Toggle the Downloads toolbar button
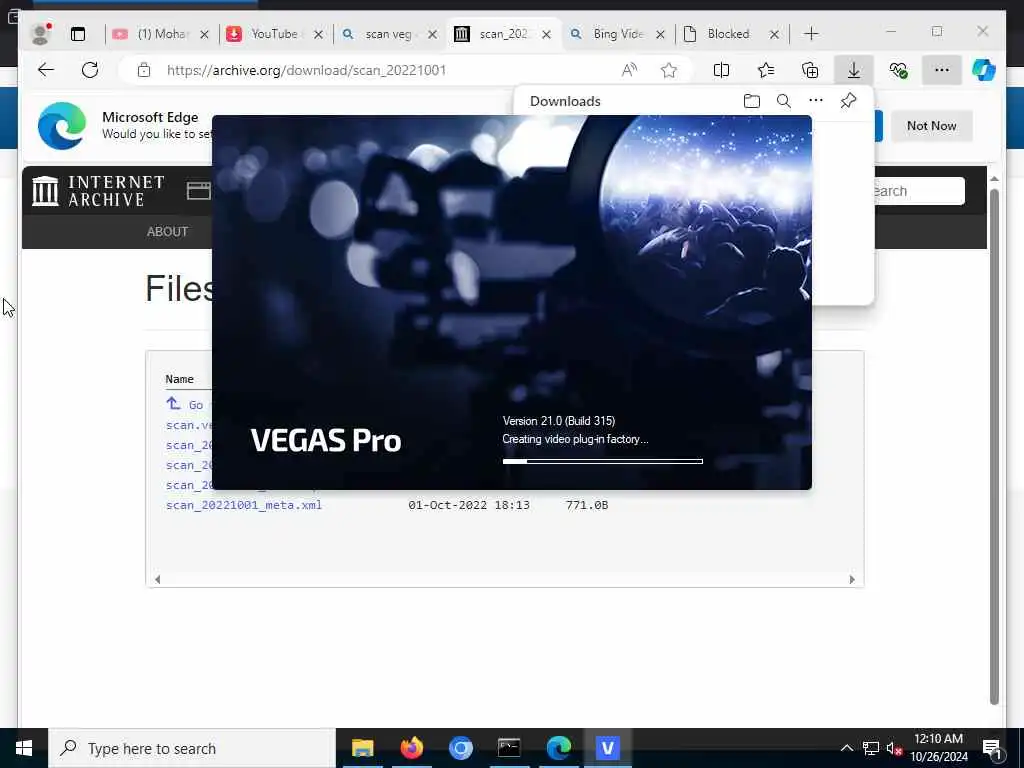 pyautogui.click(x=854, y=70)
